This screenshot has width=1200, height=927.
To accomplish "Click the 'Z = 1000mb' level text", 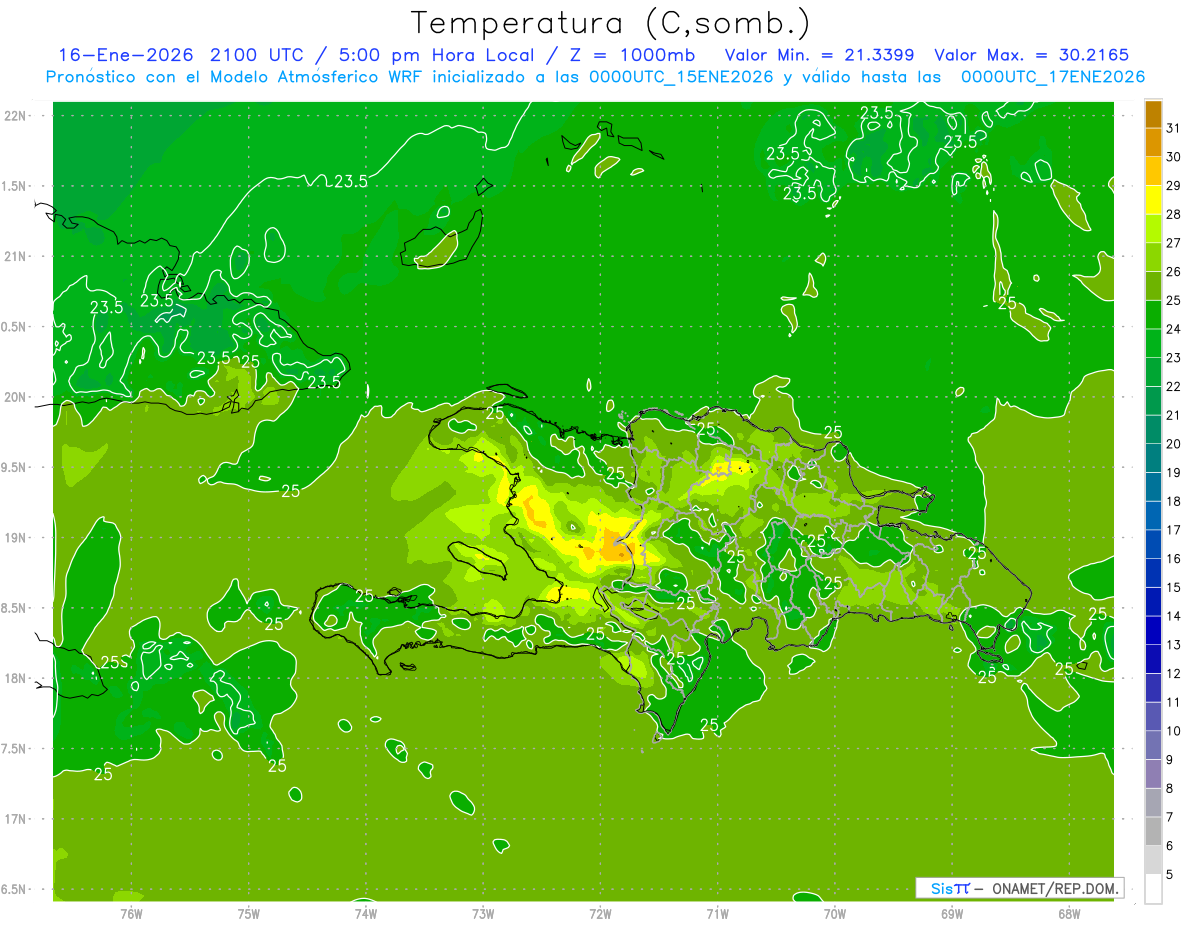I will [x=633, y=55].
